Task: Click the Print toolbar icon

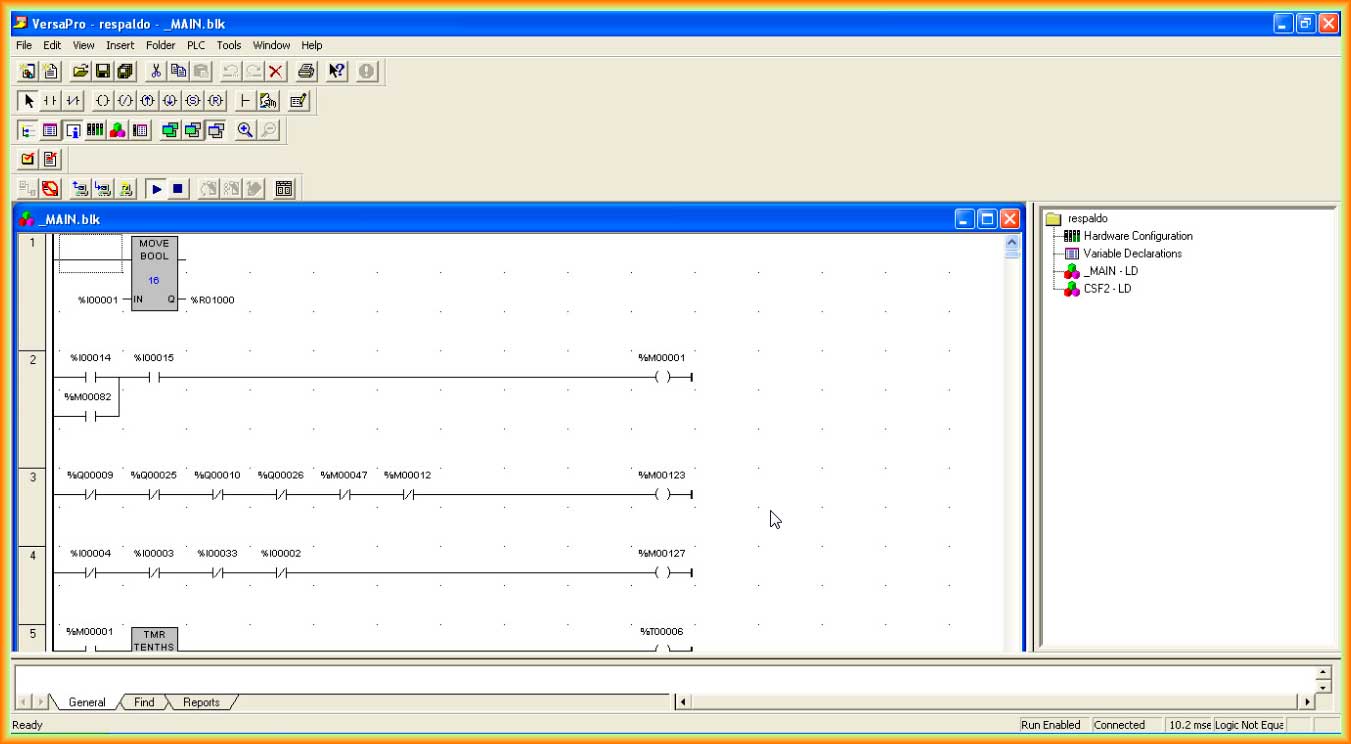Action: tap(307, 71)
